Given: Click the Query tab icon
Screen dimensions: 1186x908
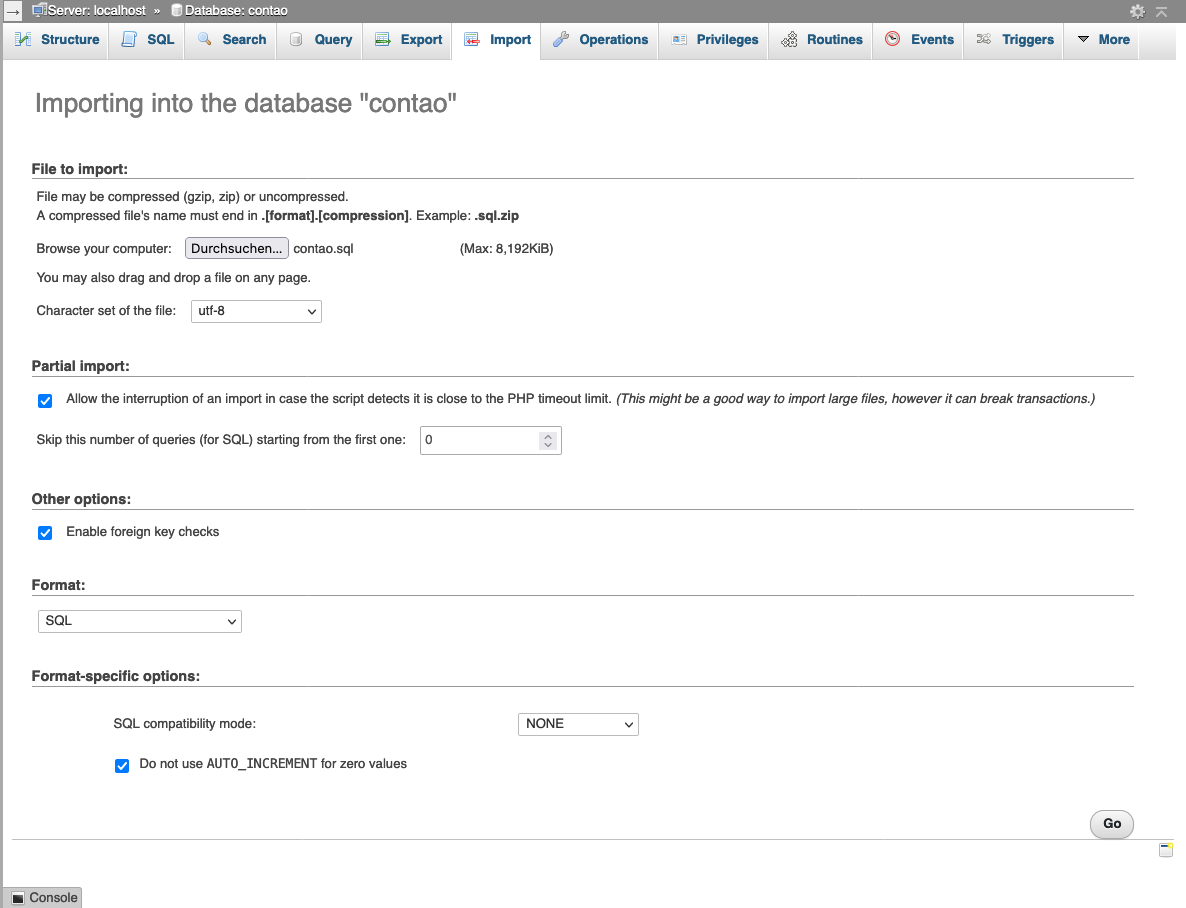Looking at the screenshot, I should coord(296,39).
